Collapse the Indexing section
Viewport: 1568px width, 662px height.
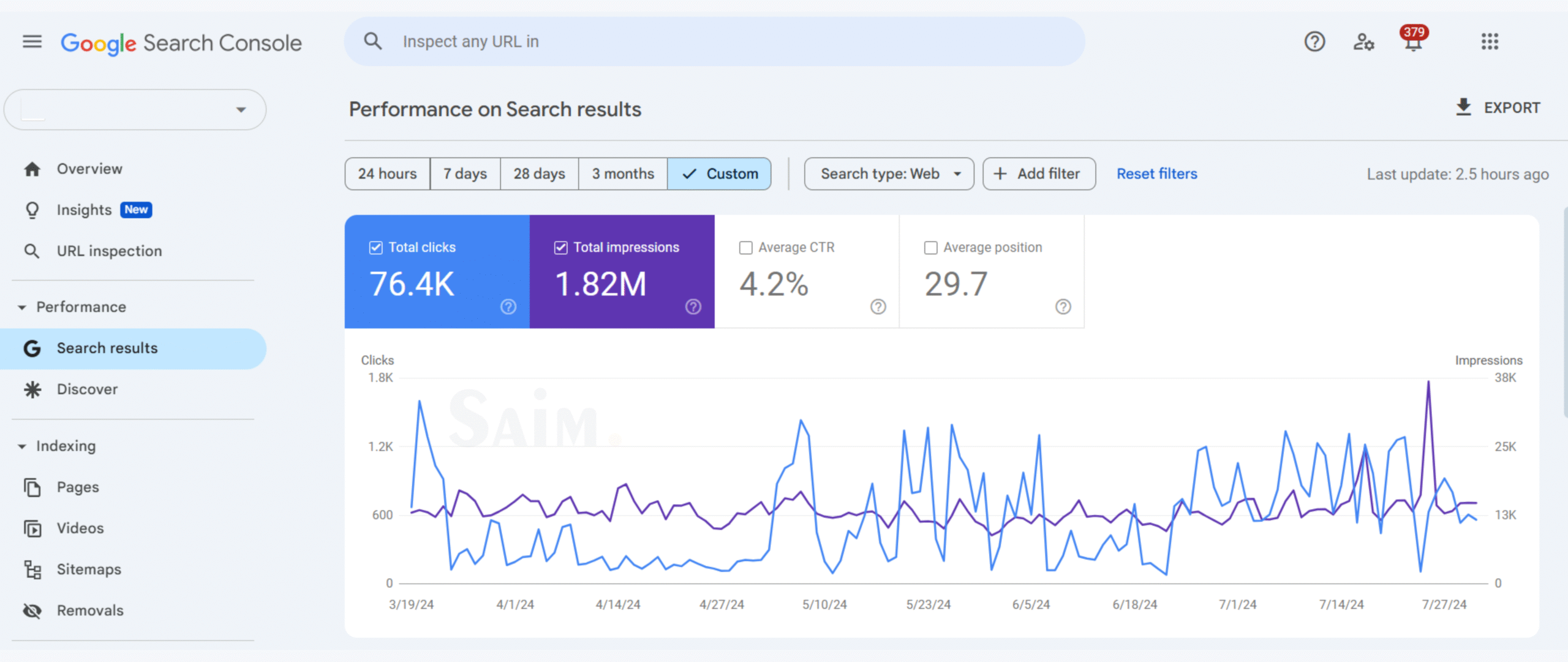22,446
